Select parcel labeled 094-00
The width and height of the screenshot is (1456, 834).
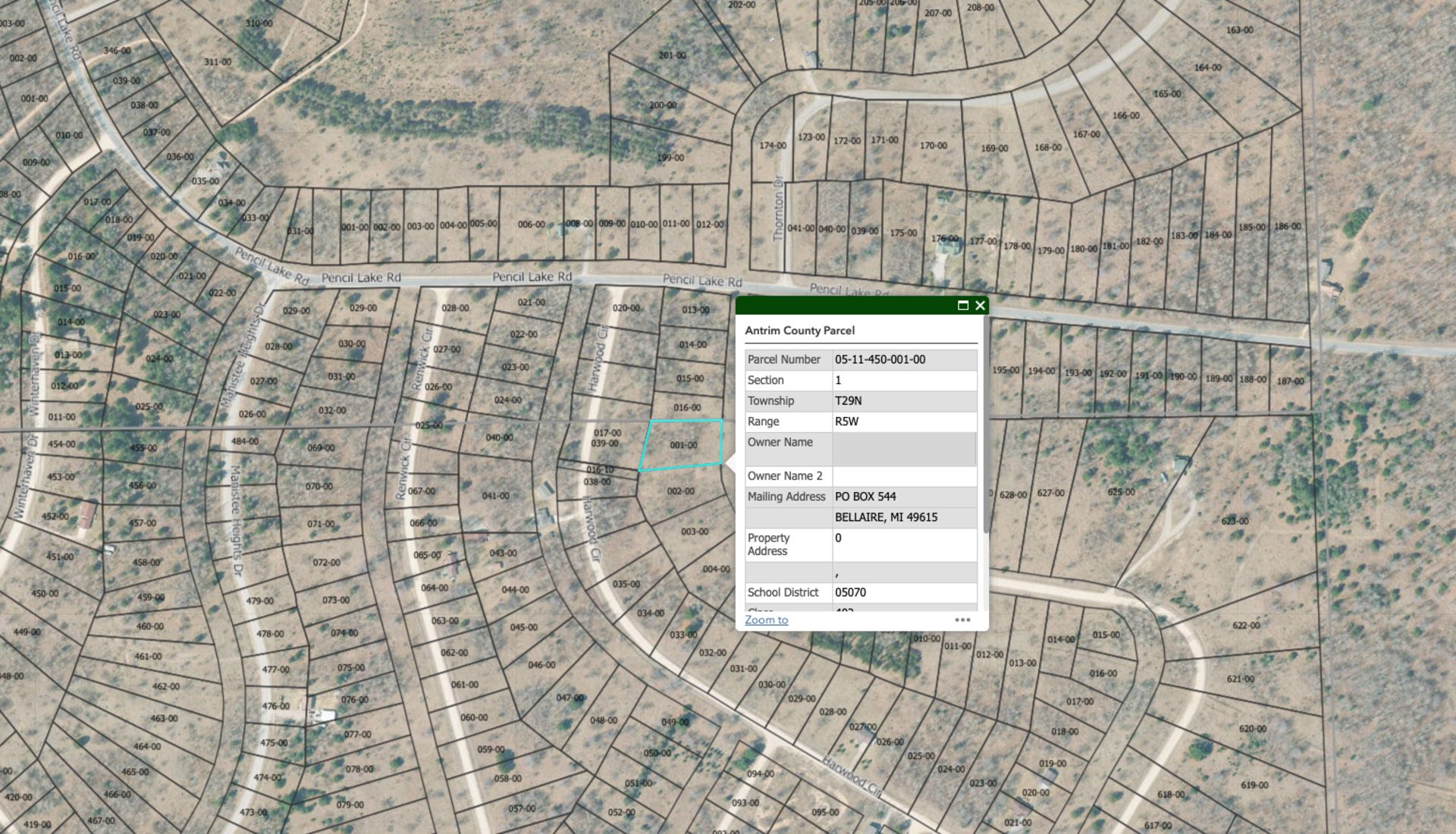[x=760, y=774]
